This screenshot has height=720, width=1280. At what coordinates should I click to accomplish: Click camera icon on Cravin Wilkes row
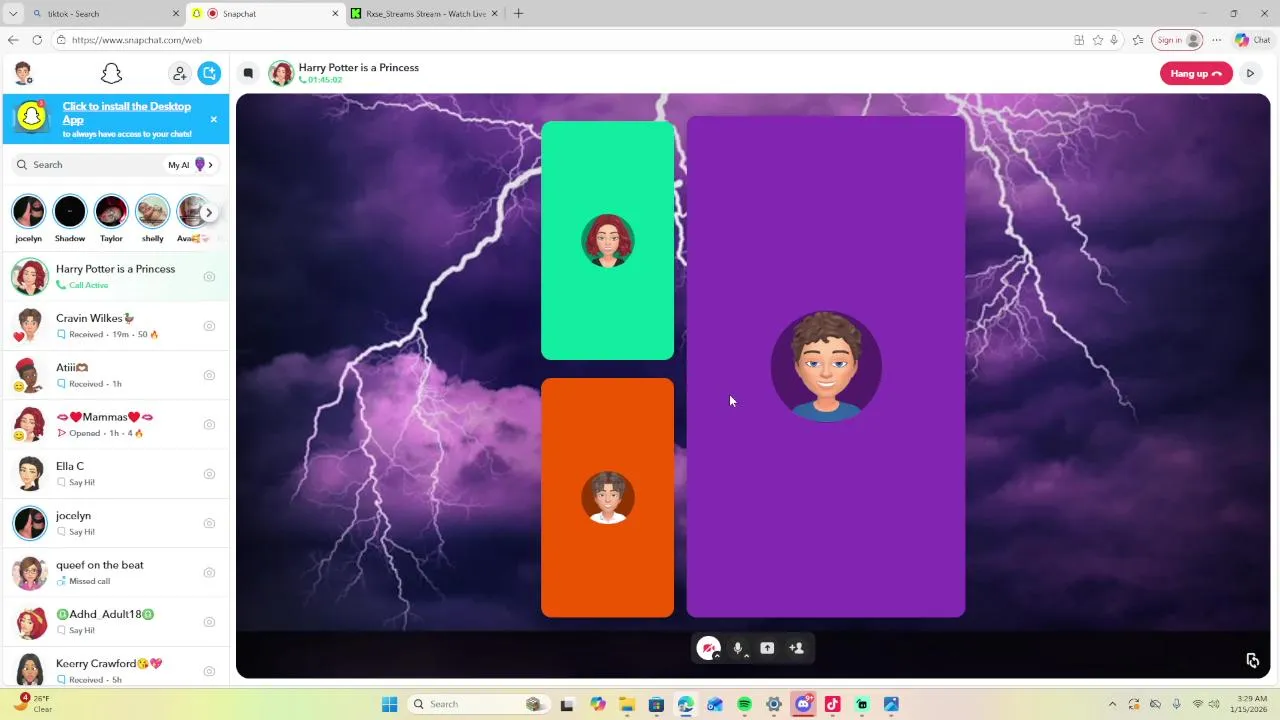209,326
